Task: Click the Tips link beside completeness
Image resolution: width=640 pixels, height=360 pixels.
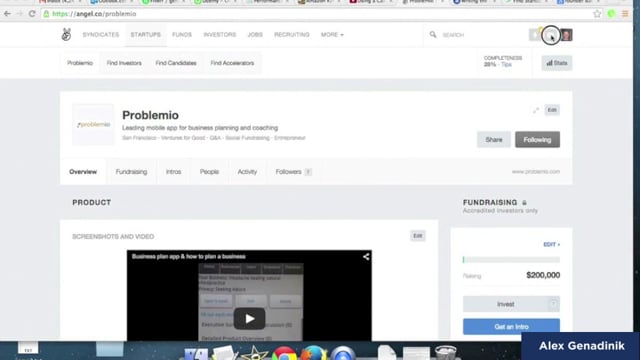Action: (506, 64)
